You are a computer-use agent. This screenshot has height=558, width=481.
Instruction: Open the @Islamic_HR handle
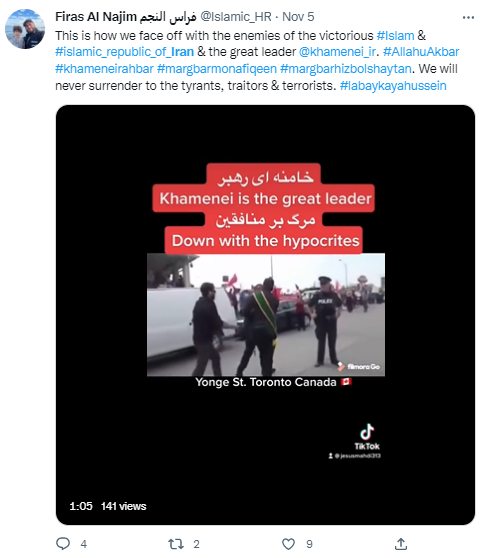(x=236, y=17)
